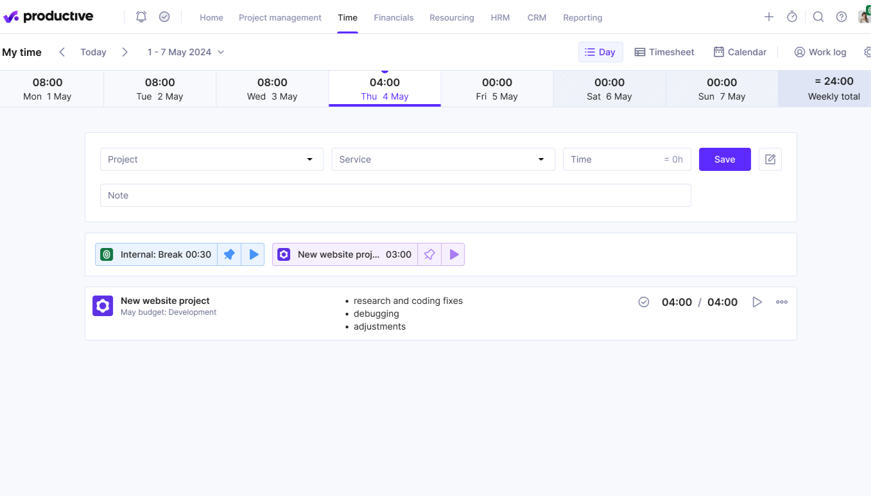This screenshot has width=871, height=496.
Task: Switch to the Timesheet view tab
Action: (664, 52)
